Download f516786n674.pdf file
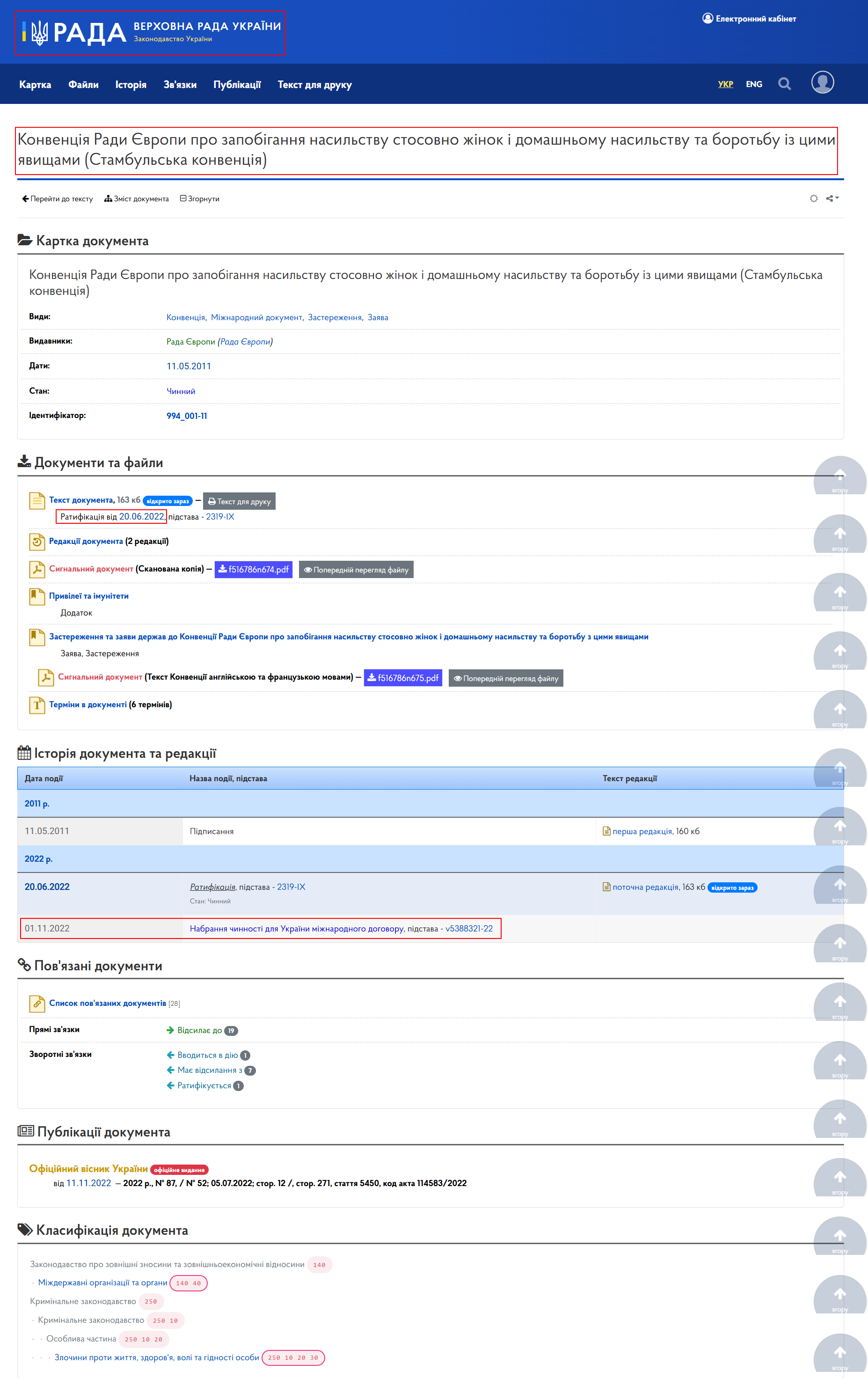Screen dimensions: 868x1378 click(254, 569)
